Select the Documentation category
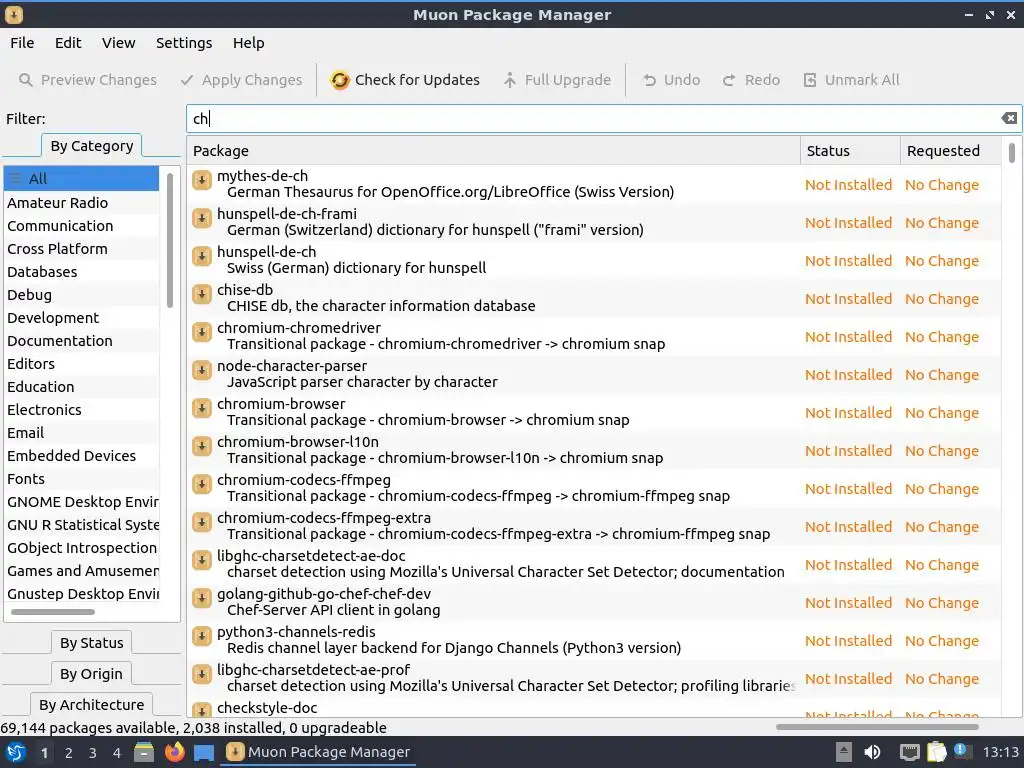The height and width of the screenshot is (768, 1024). tap(82, 340)
